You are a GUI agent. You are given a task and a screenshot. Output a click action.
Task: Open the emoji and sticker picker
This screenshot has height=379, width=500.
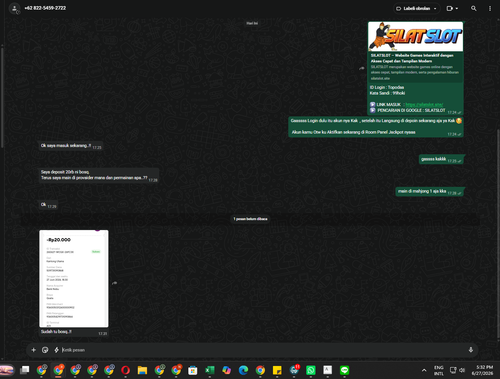(x=45, y=350)
